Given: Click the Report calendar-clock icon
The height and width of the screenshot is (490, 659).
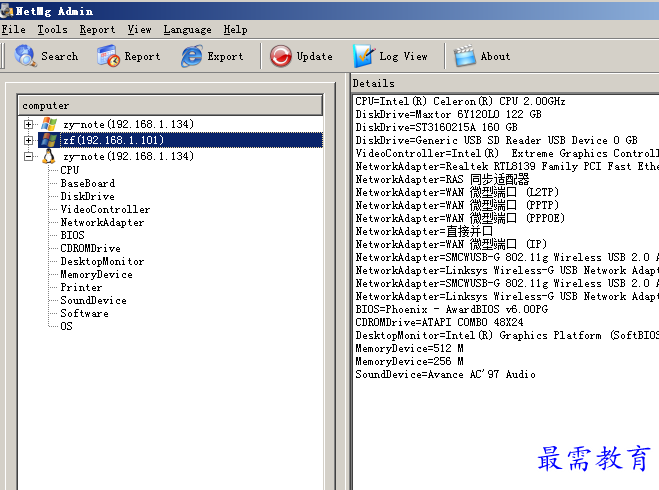Looking at the screenshot, I should [x=108, y=56].
